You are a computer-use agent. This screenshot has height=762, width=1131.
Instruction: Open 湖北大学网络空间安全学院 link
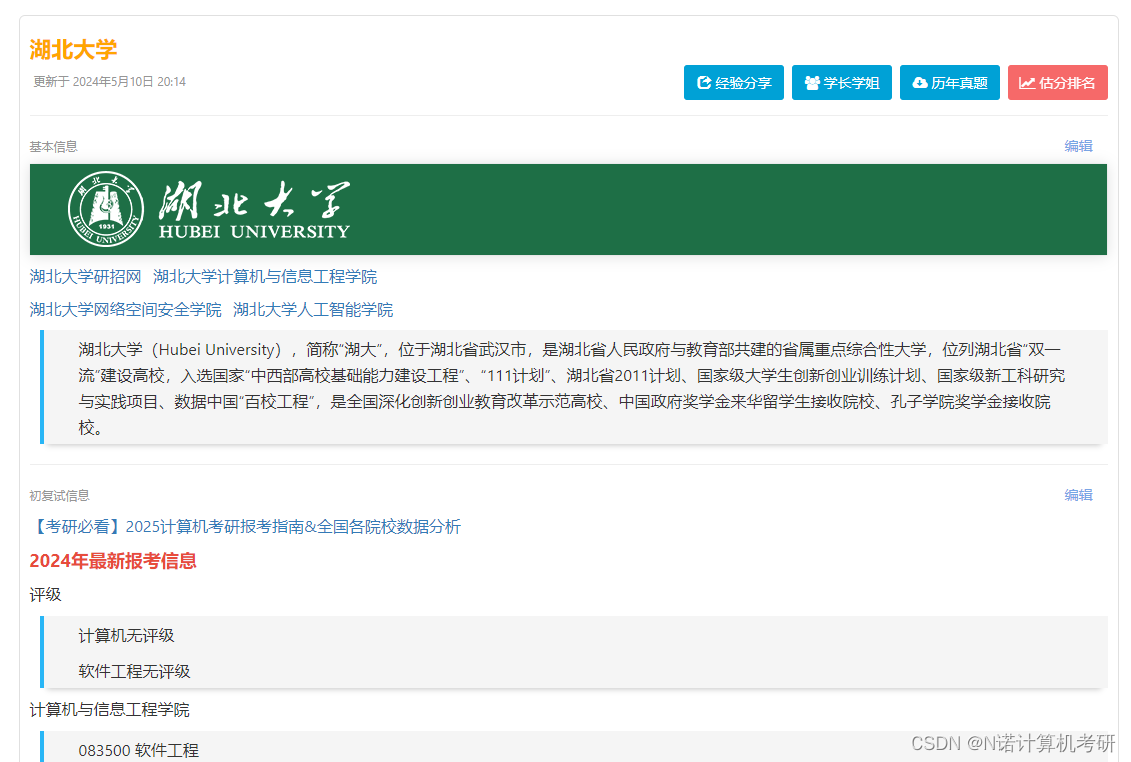click(x=126, y=310)
